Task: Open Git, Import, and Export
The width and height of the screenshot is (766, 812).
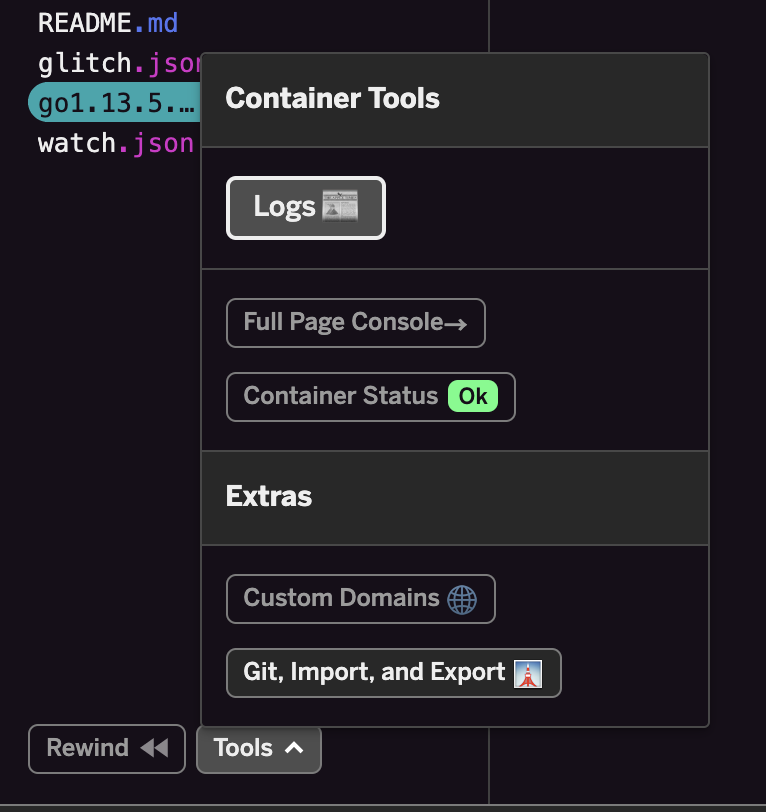Action: point(394,673)
